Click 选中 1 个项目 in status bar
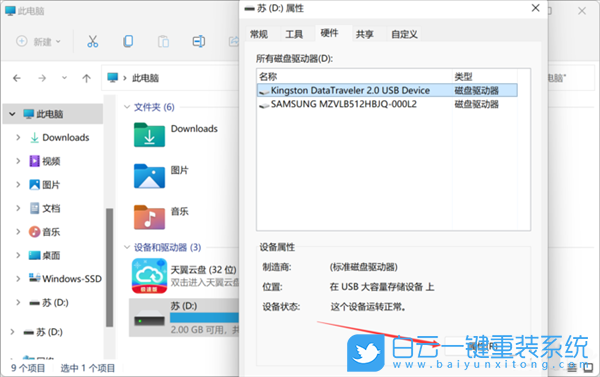 [88, 368]
